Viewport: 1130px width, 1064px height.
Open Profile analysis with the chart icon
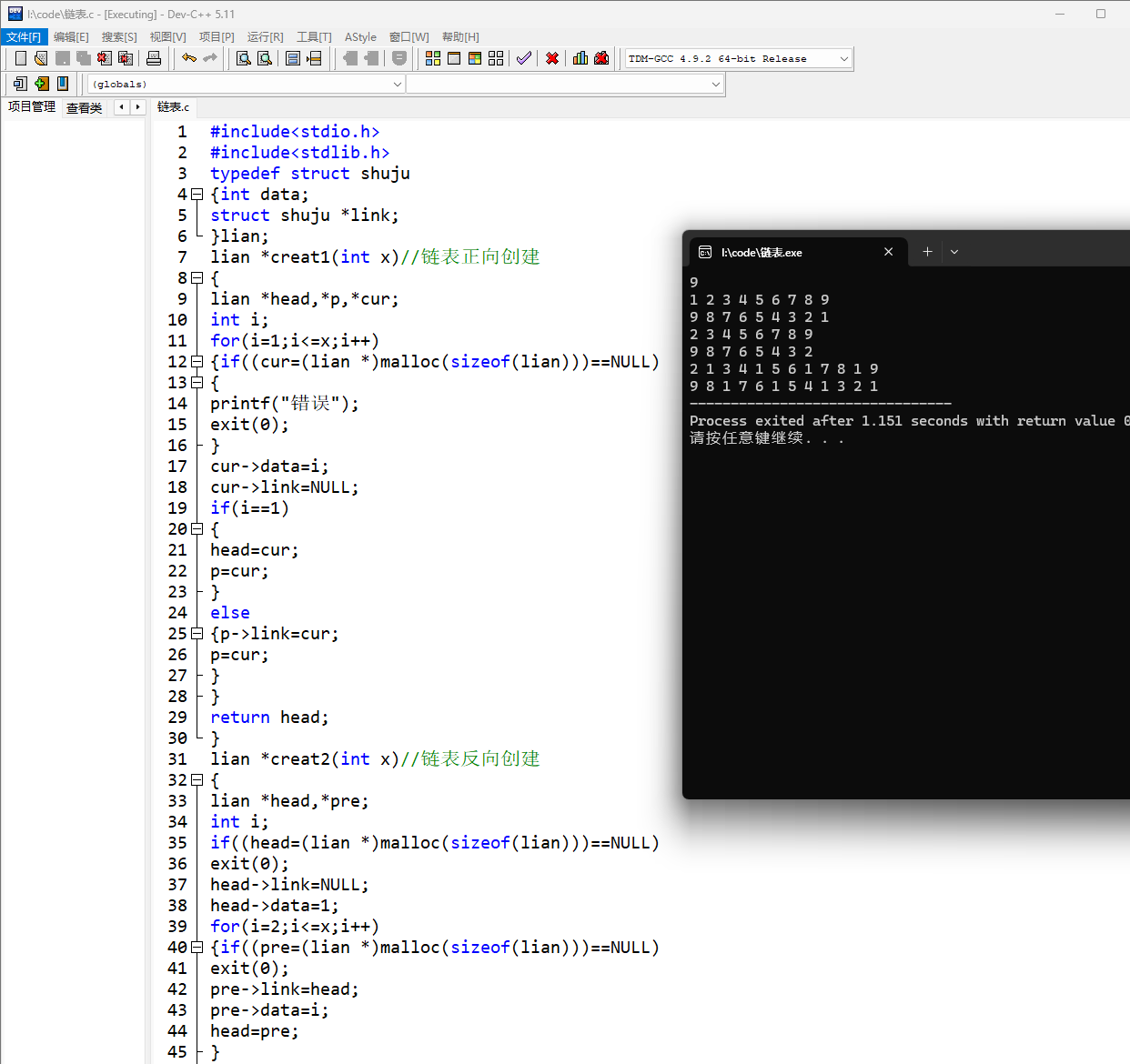click(580, 58)
